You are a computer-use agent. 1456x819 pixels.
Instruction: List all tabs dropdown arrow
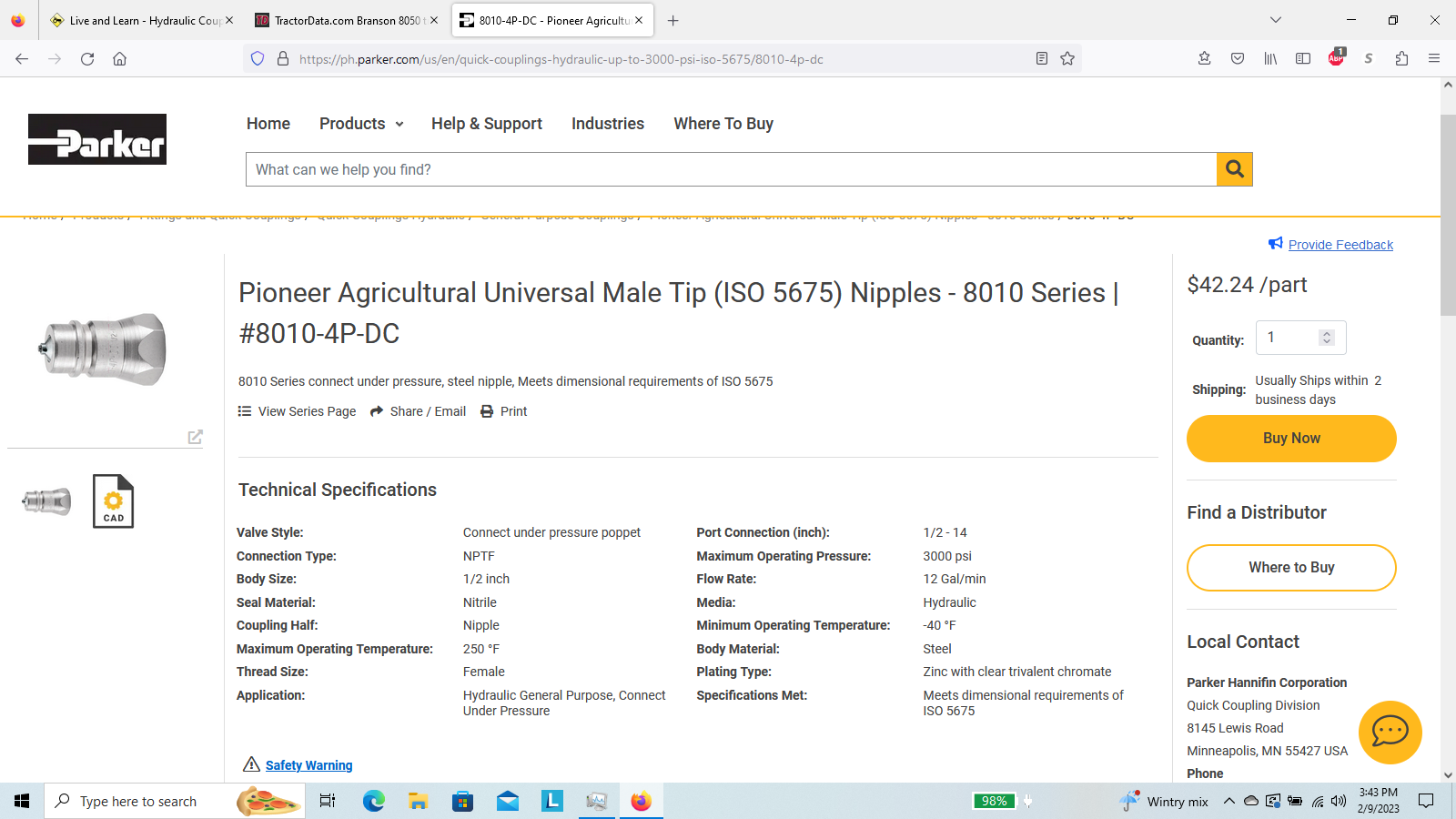[1276, 20]
